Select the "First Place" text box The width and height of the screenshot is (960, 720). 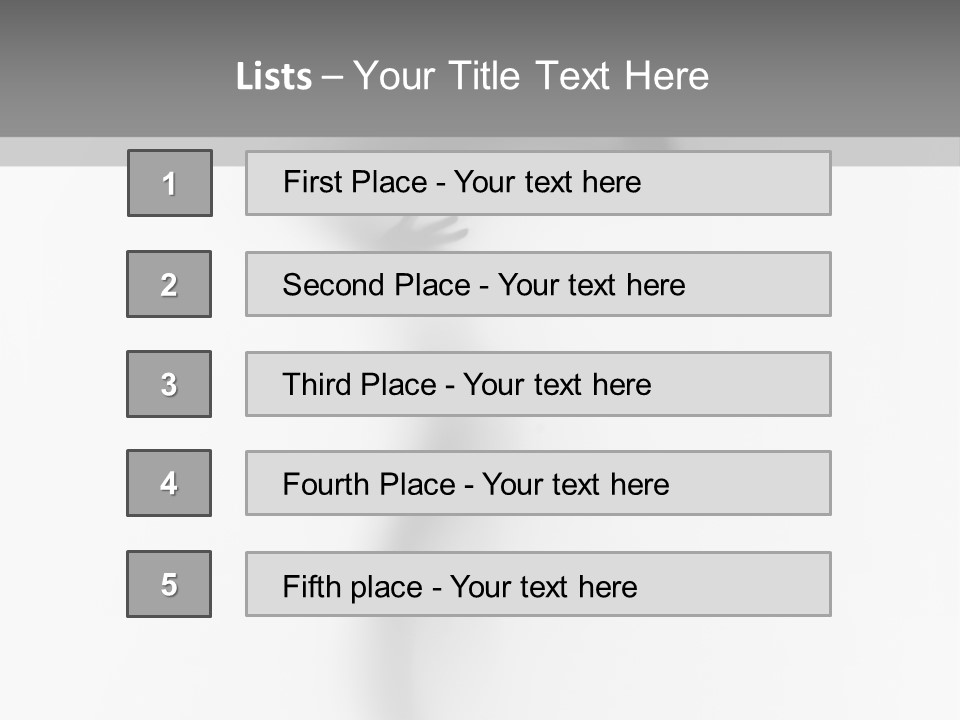pyautogui.click(x=538, y=183)
